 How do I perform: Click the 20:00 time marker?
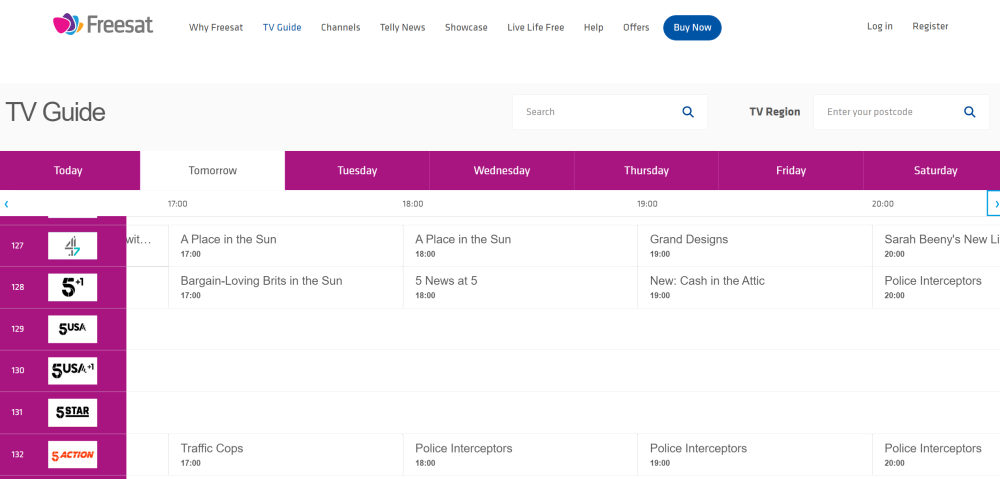883,204
